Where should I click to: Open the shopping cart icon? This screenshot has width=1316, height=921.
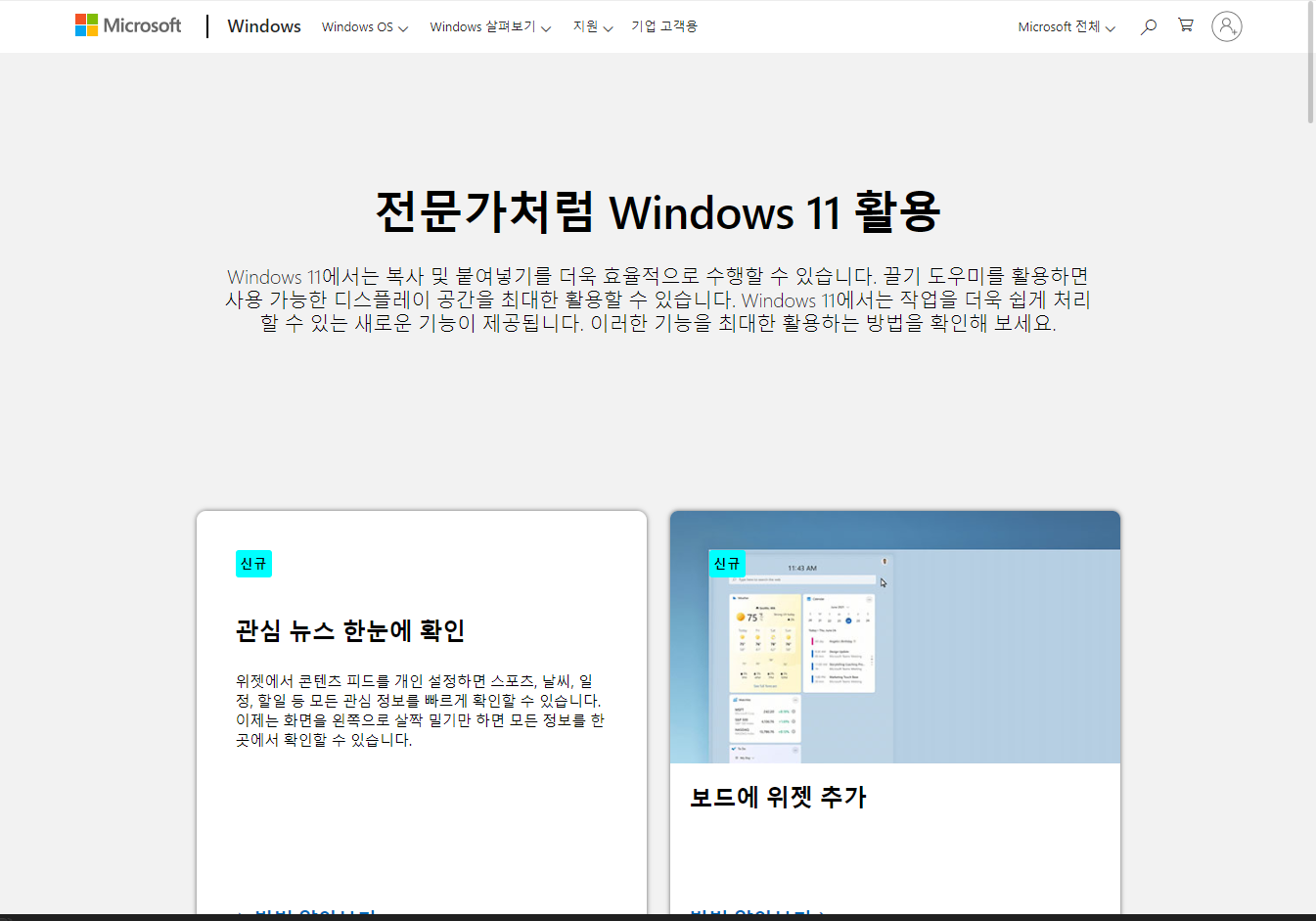point(1186,25)
